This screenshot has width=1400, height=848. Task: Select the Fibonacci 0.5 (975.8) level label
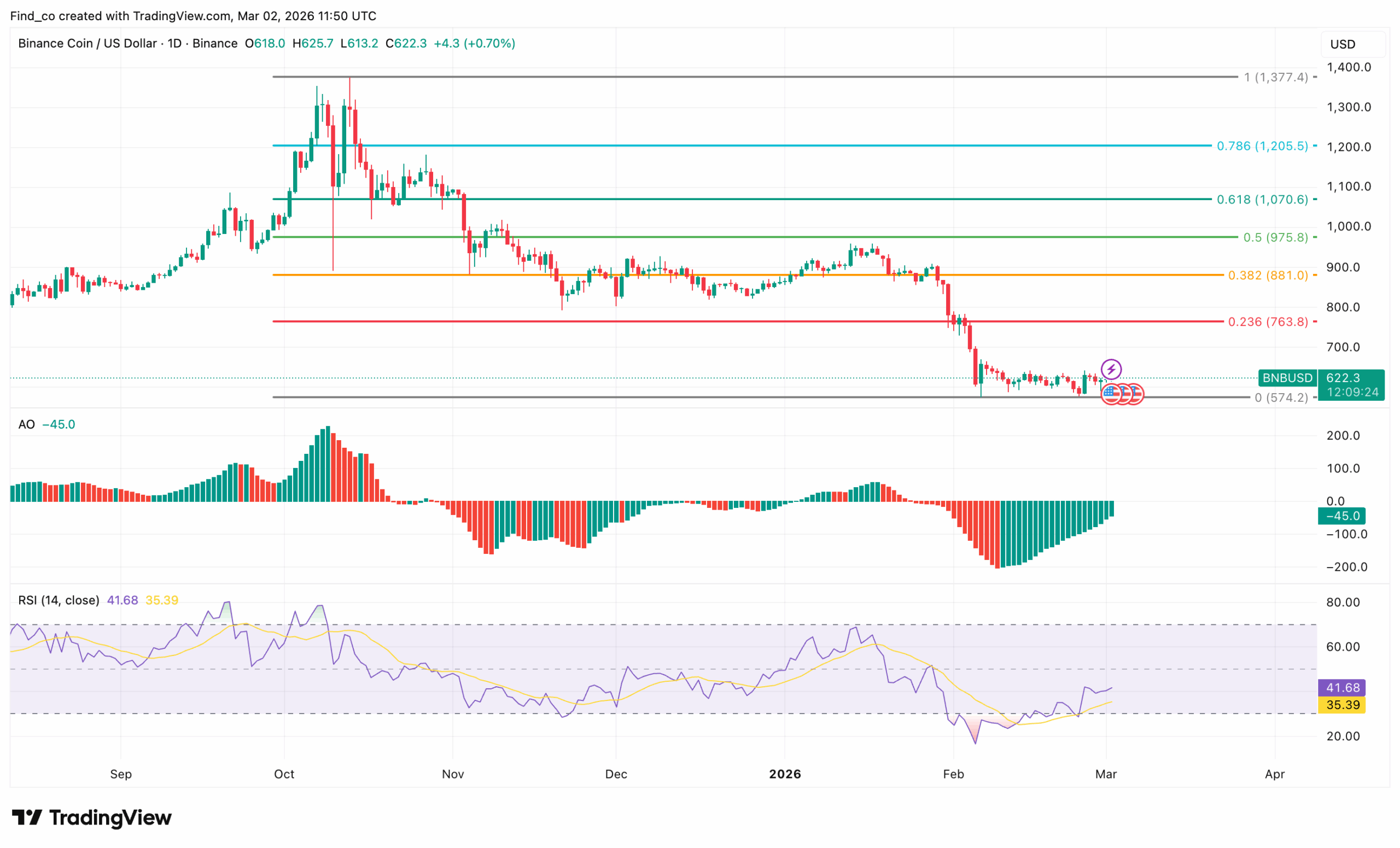[x=1275, y=237]
